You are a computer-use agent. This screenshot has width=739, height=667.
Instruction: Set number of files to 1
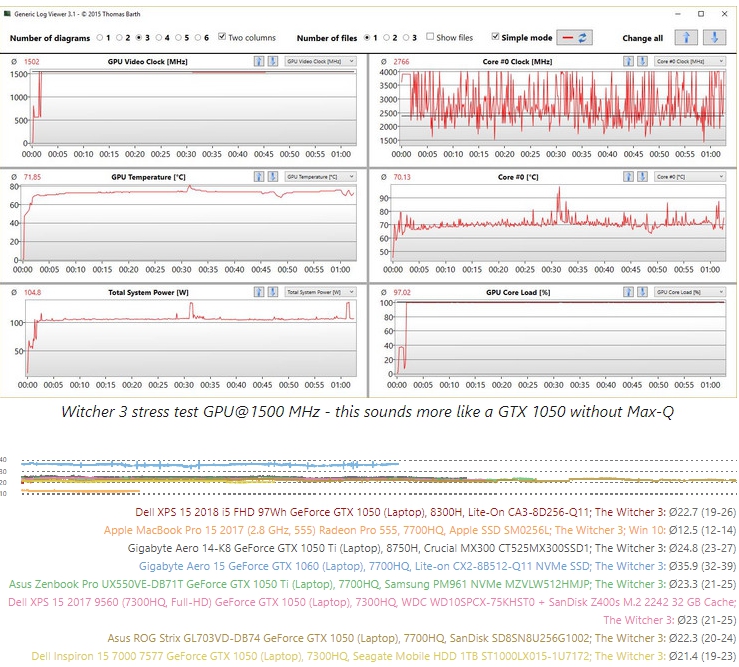tap(367, 38)
